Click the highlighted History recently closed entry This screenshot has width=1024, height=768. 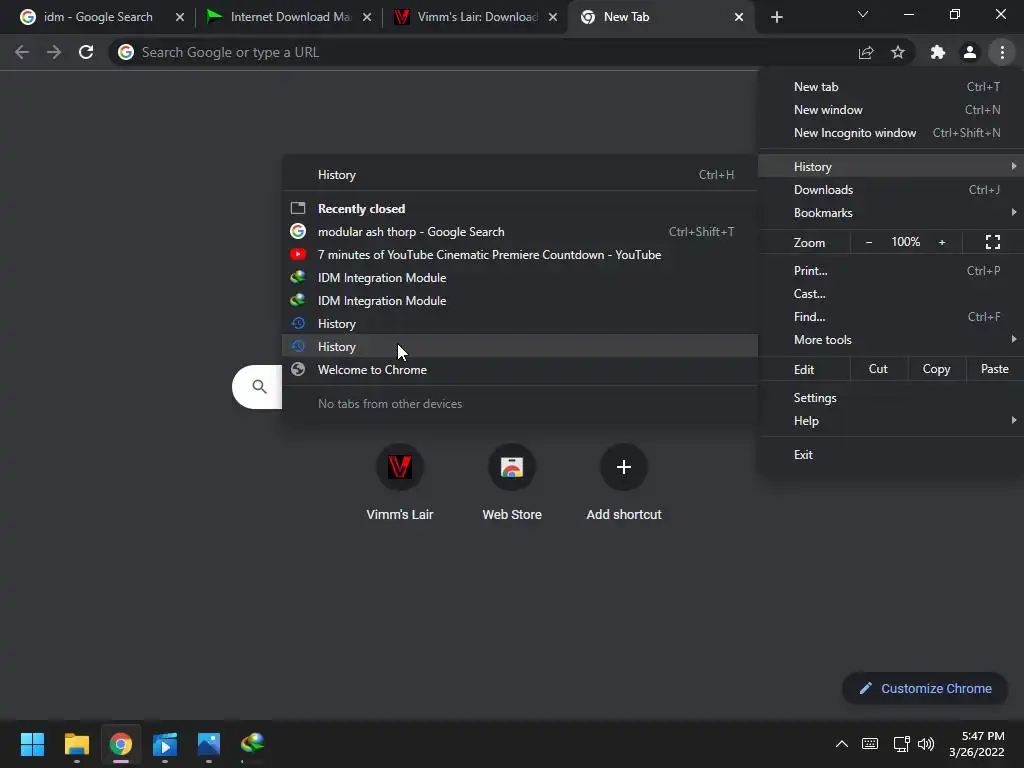click(x=520, y=347)
